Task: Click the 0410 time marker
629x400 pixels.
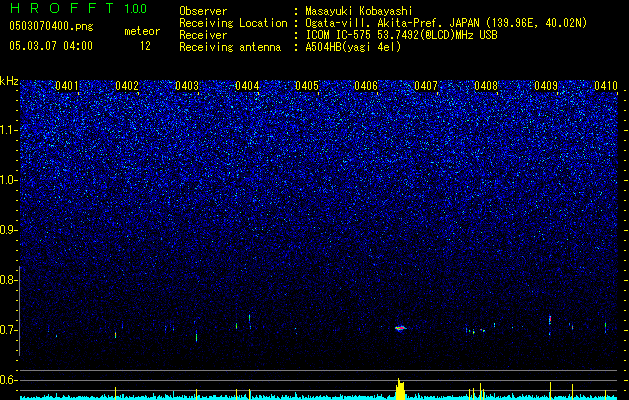Action: point(606,86)
